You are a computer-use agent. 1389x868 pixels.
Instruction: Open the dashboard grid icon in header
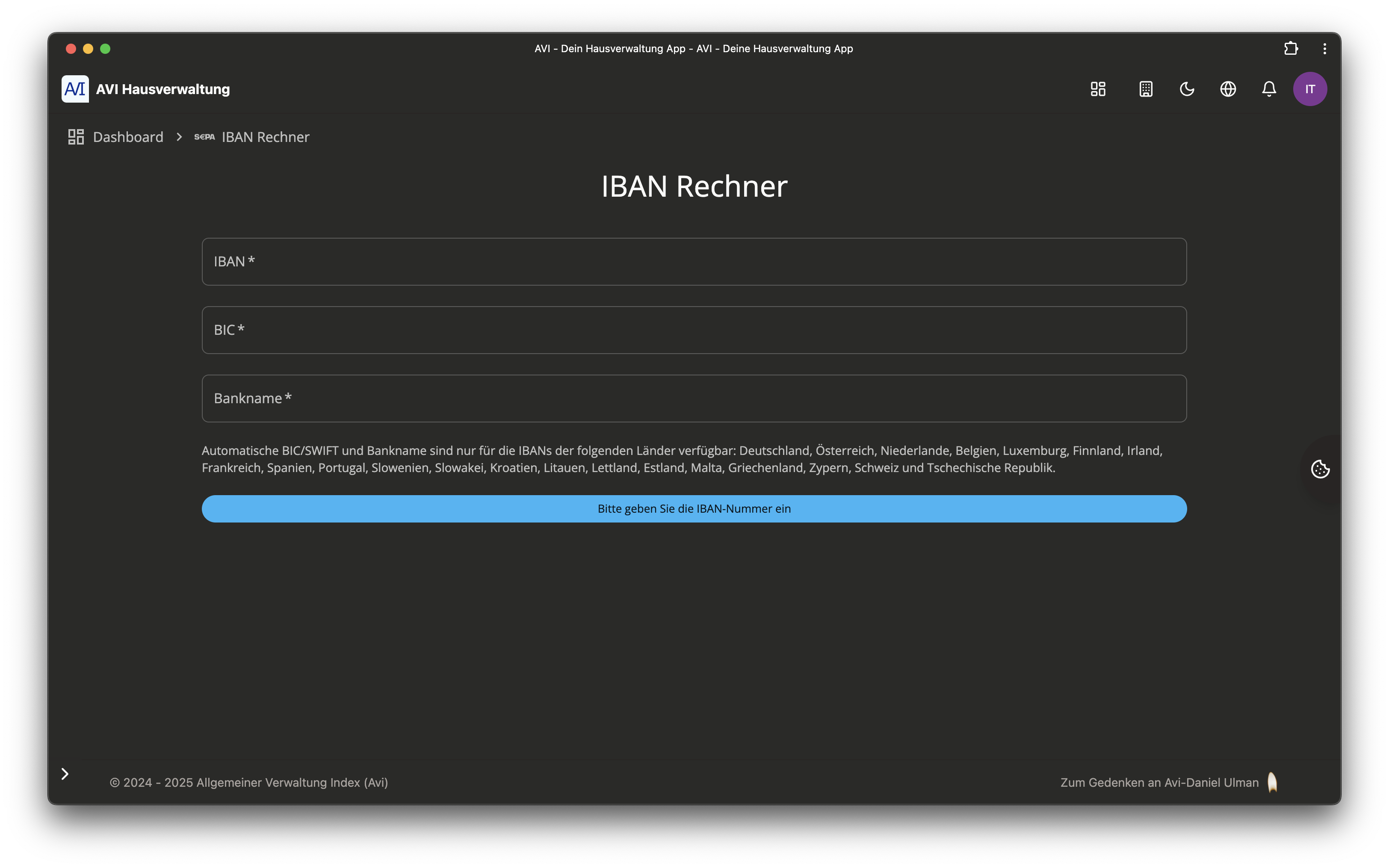point(1097,89)
